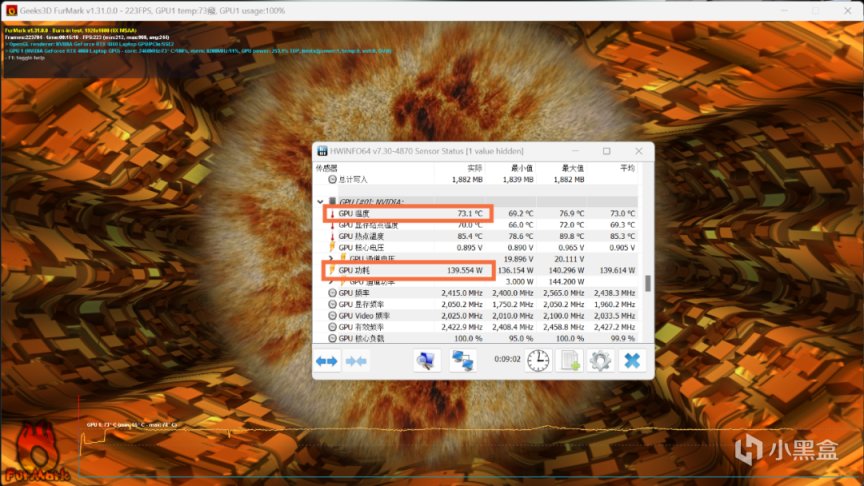Viewport: 864px width, 486px height.
Task: Start logging with the log file icon
Action: coord(569,361)
